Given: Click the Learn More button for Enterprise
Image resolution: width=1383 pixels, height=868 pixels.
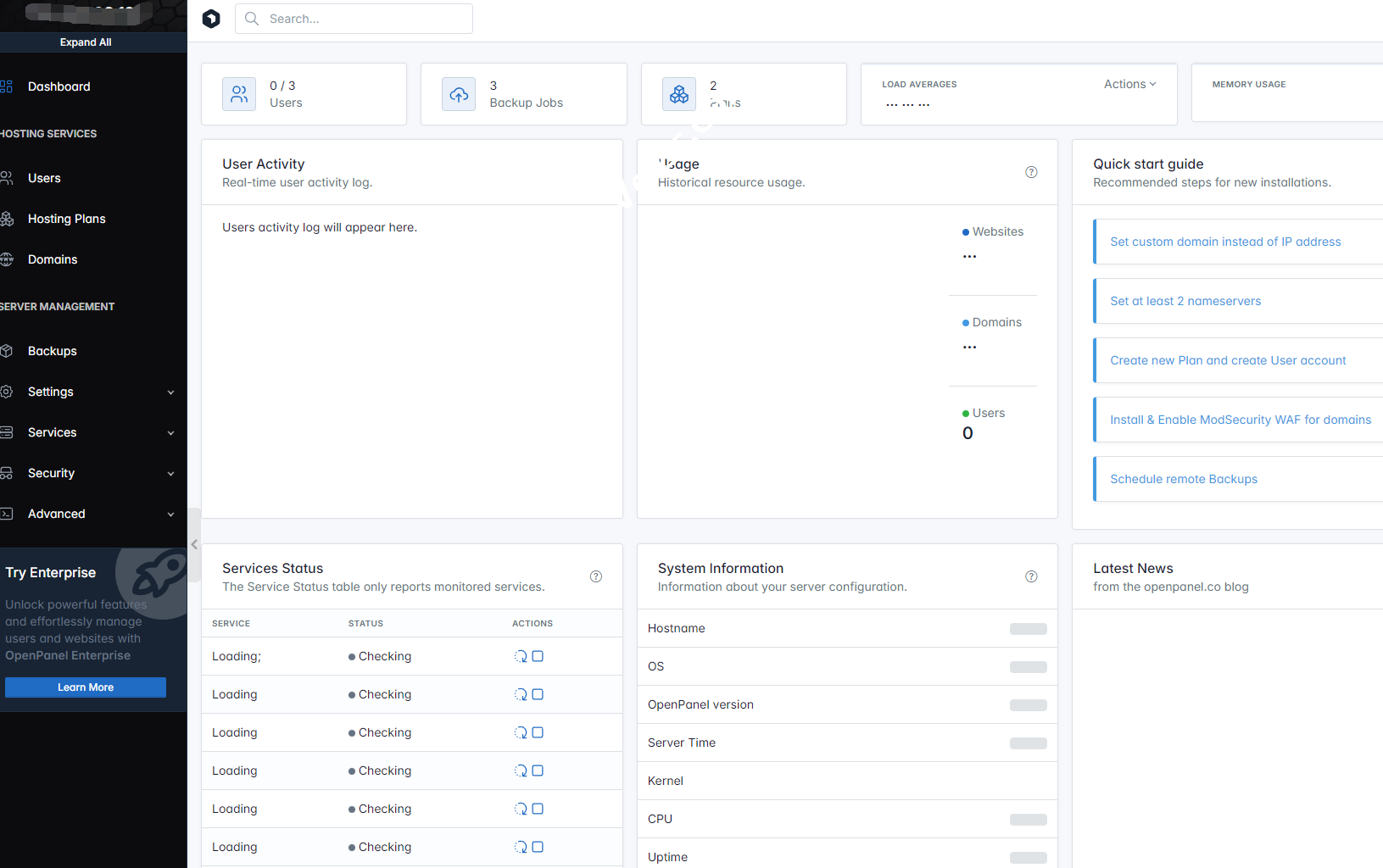Looking at the screenshot, I should pos(86,687).
